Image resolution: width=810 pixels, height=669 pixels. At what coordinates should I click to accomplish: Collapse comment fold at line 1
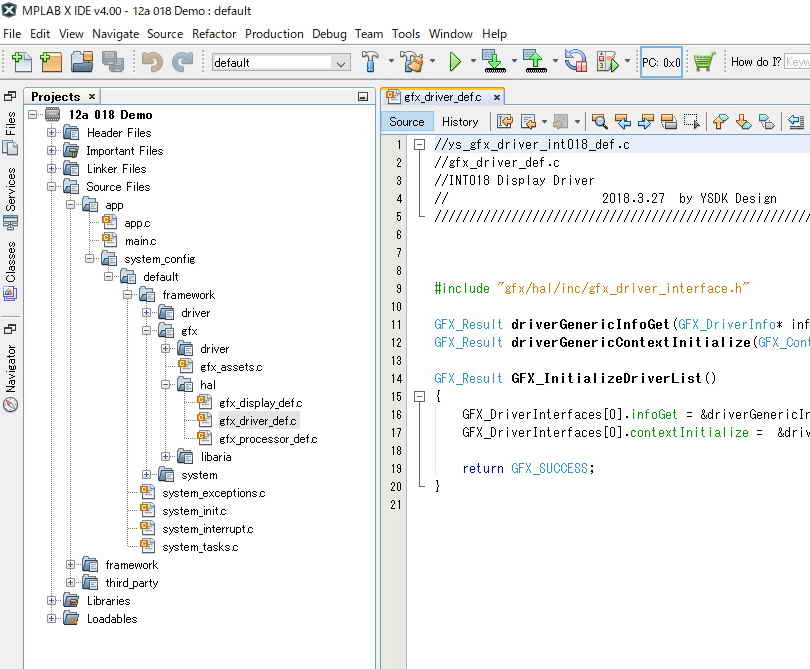pos(419,145)
